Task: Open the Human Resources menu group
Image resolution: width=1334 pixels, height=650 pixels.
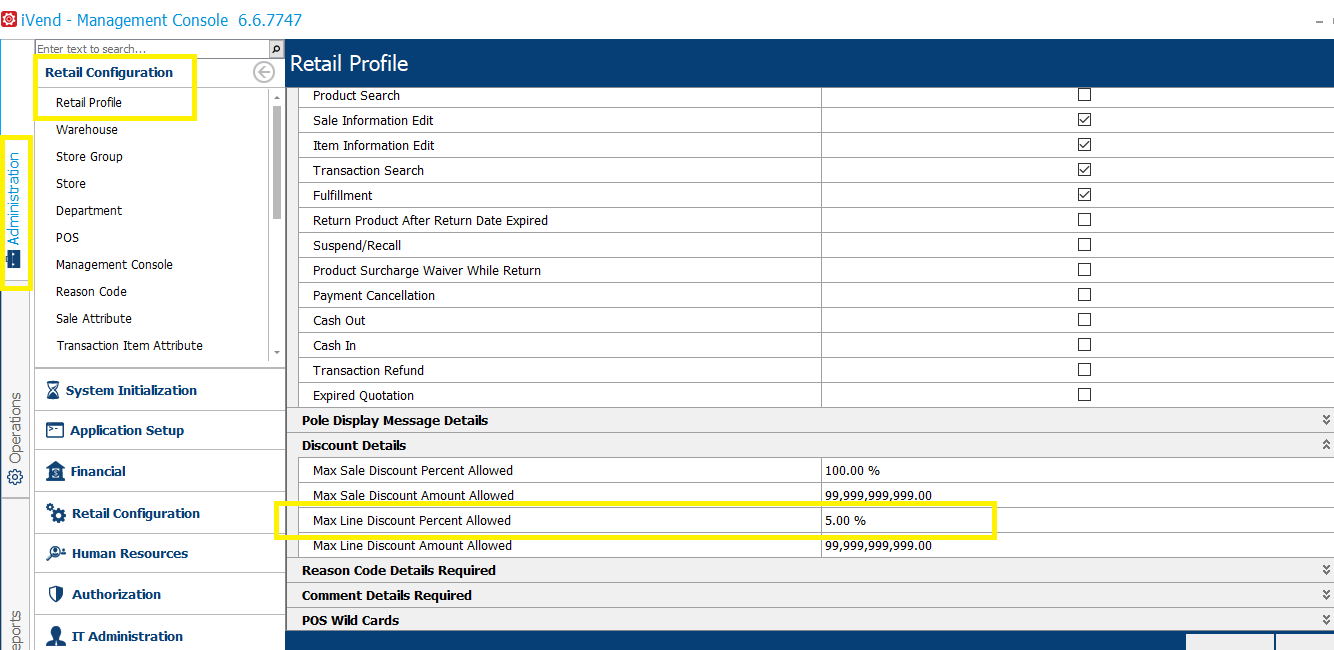Action: (160, 553)
